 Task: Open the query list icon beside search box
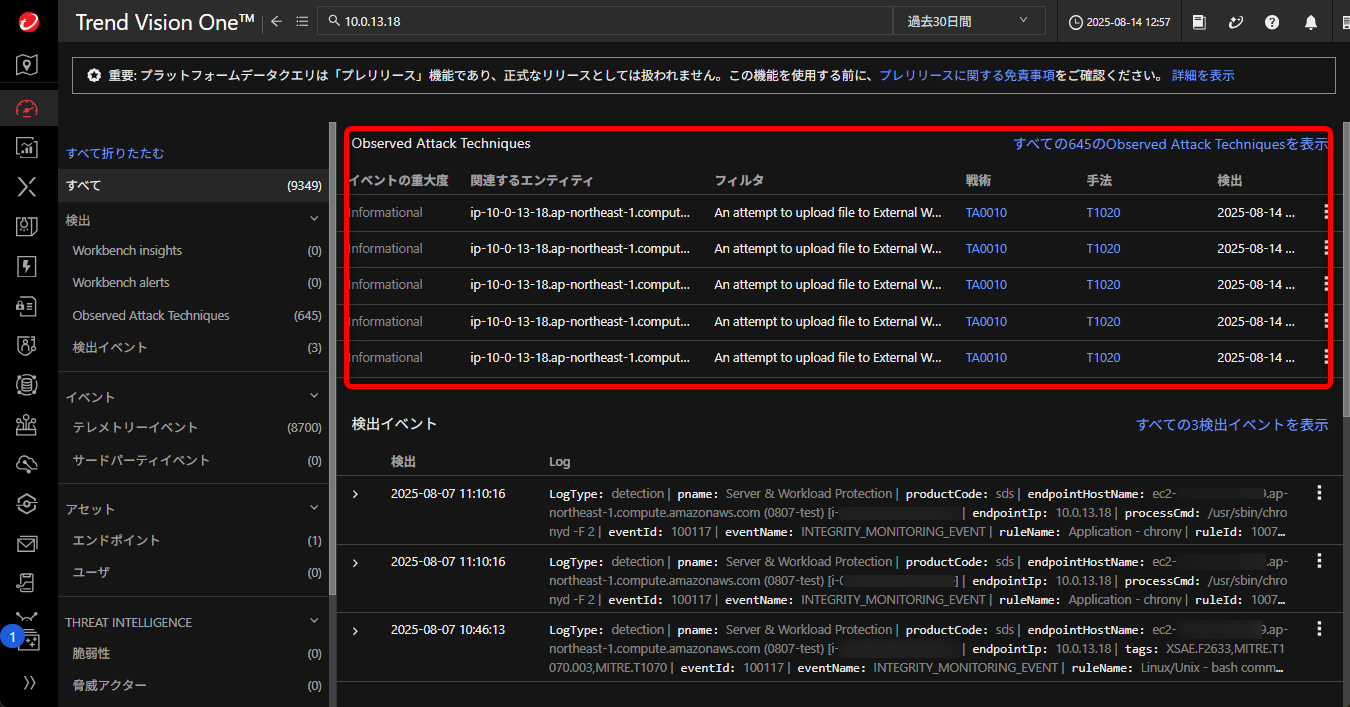pyautogui.click(x=302, y=21)
